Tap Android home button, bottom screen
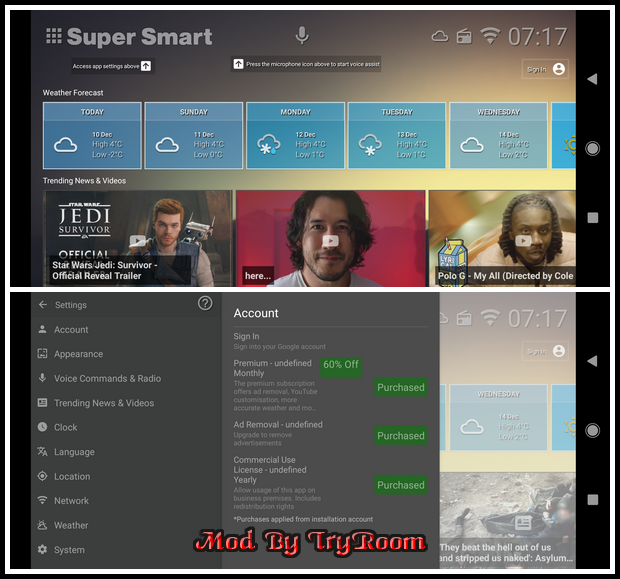This screenshot has width=620, height=579. [592, 430]
